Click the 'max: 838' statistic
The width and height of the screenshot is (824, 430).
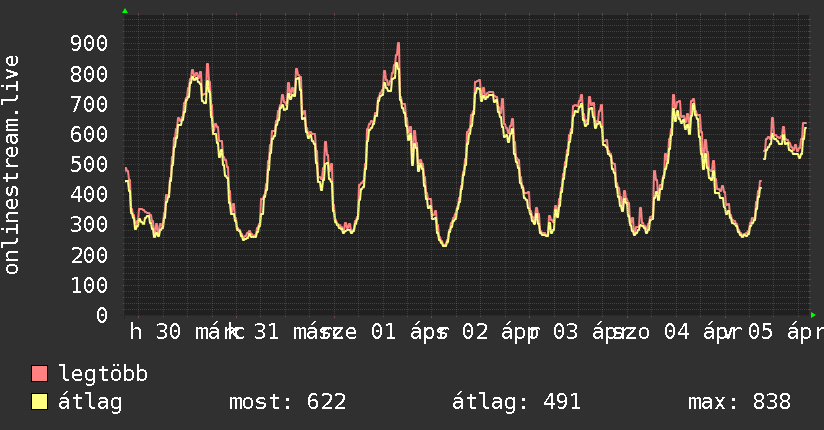739,402
